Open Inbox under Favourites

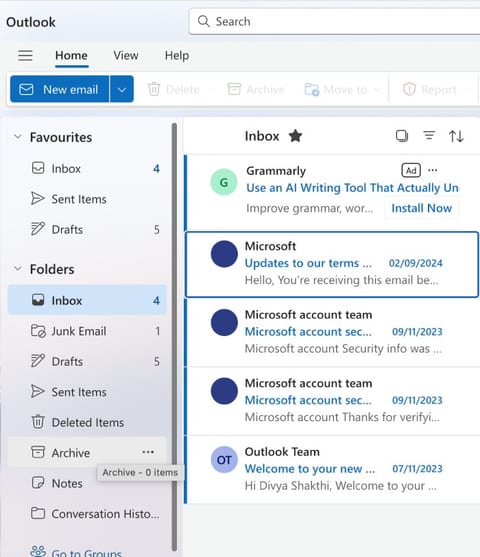click(87, 168)
